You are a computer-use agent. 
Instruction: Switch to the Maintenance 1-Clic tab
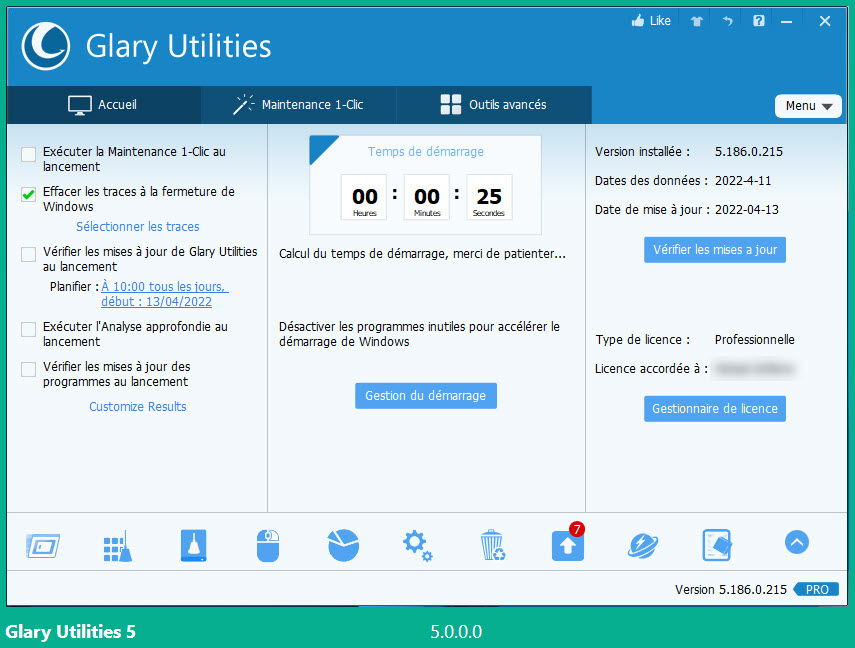pos(299,105)
